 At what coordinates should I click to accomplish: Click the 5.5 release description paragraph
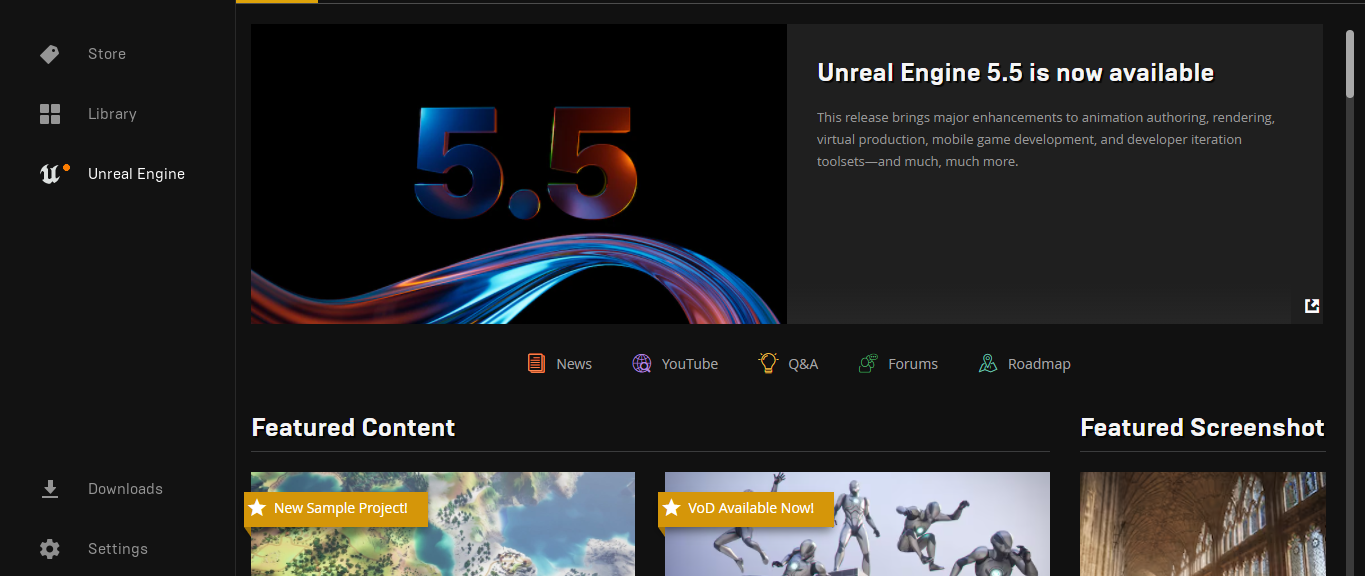tap(1046, 139)
